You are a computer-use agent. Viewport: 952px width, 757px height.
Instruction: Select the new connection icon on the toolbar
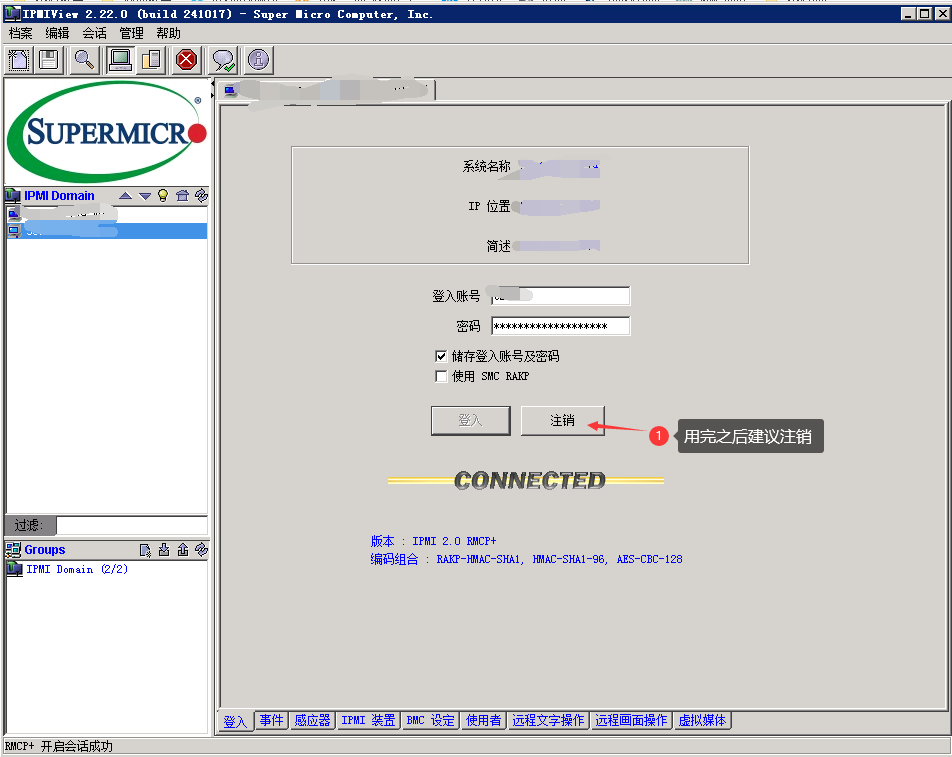pos(18,60)
